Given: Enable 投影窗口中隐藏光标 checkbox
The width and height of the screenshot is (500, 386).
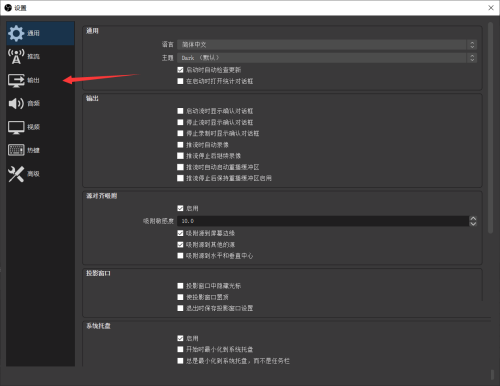Looking at the screenshot, I should pyautogui.click(x=180, y=286).
